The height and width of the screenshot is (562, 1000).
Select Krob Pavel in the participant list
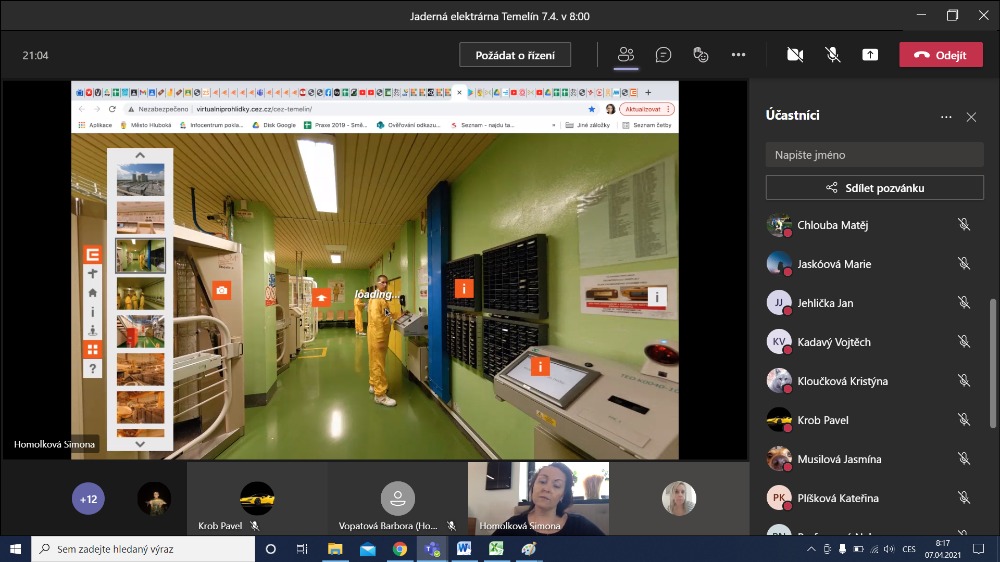[x=823, y=420]
